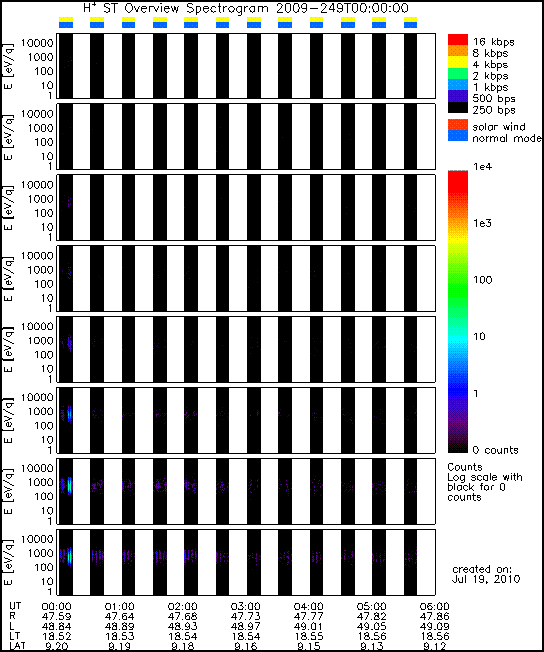
Task: Click the UT row label
Action: [x=15, y=606]
